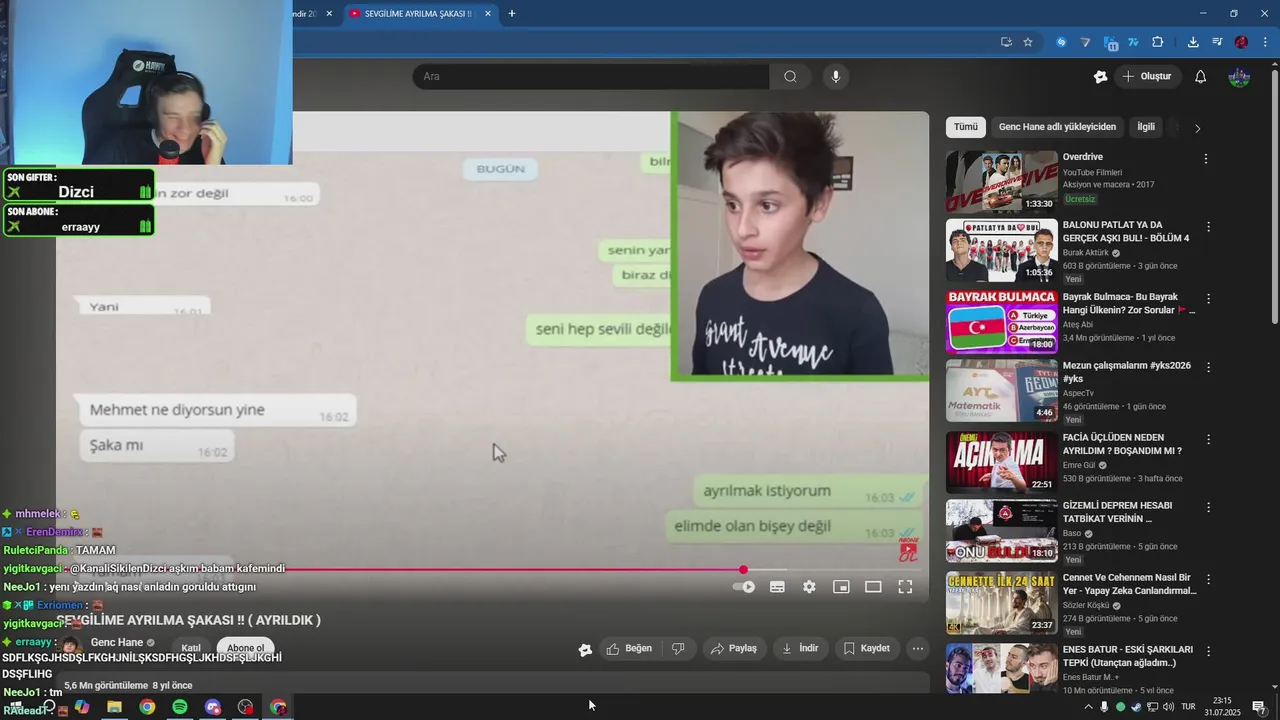Screen dimensions: 1280x720
Task: Start voice search with the microphone icon
Action: pyautogui.click(x=836, y=77)
